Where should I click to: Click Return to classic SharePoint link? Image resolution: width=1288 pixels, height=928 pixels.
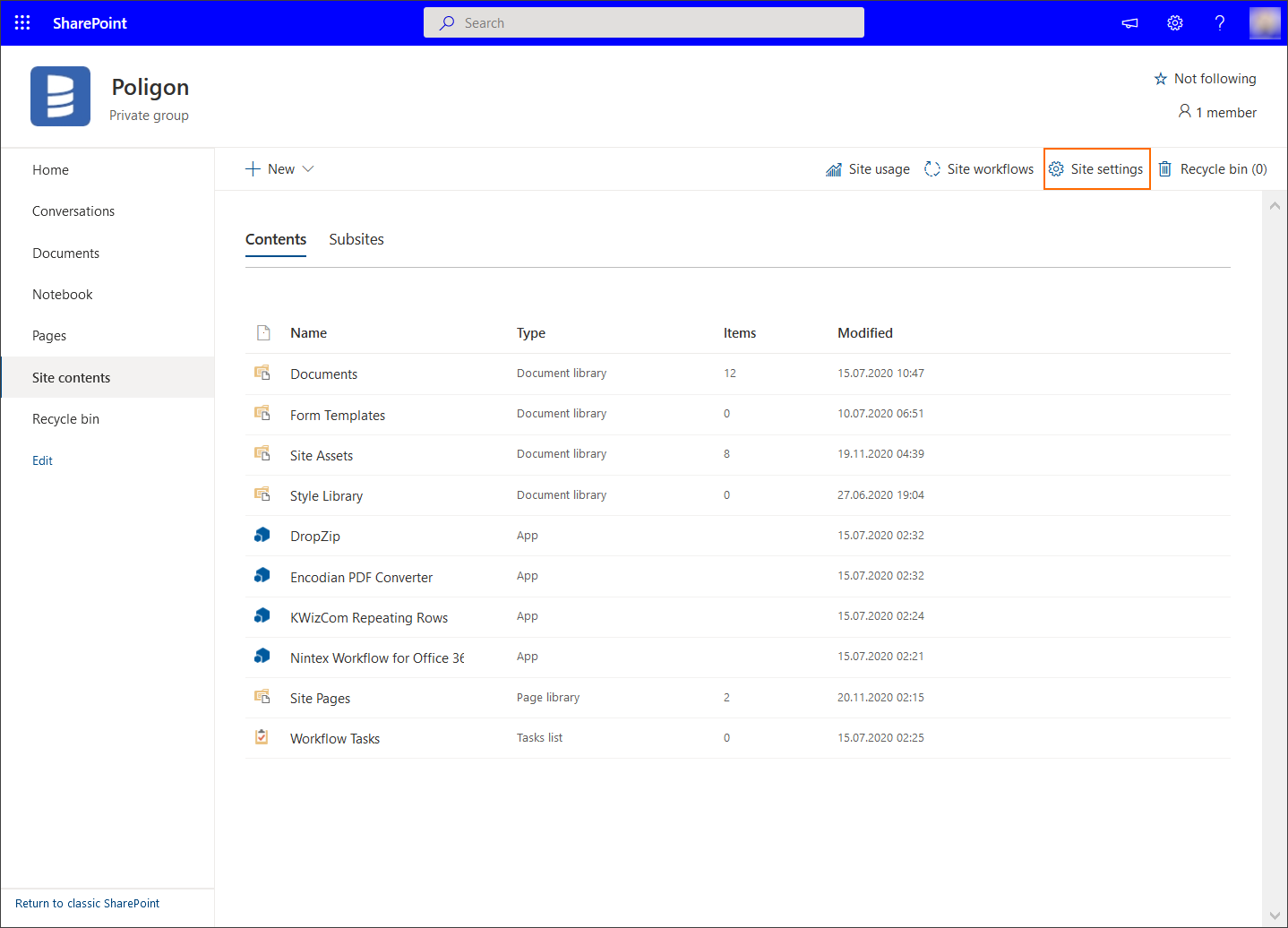coord(87,903)
